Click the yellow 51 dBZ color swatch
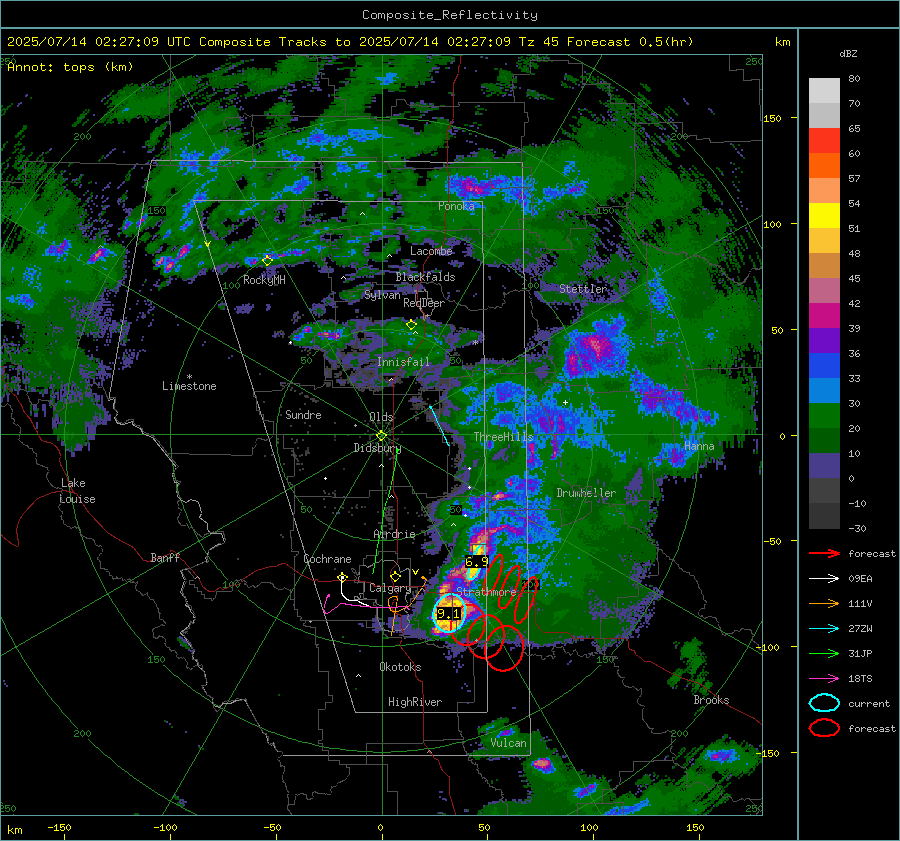Viewport: 900px width, 841px height. pyautogui.click(x=824, y=215)
